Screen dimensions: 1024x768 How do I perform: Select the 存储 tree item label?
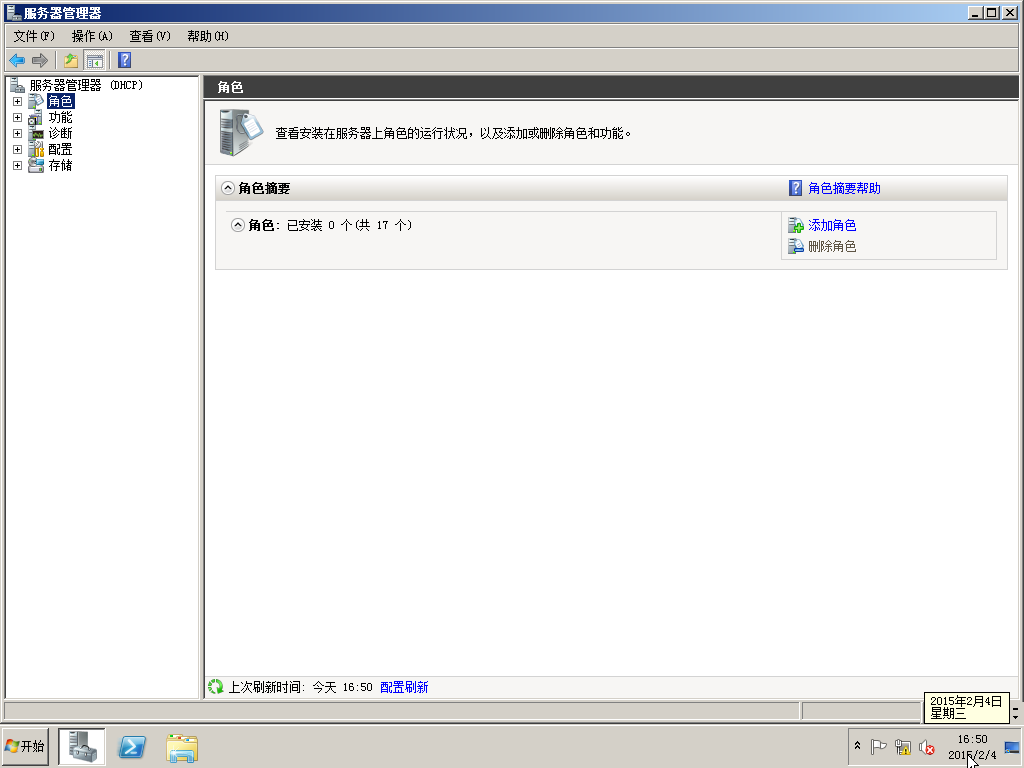(60, 165)
